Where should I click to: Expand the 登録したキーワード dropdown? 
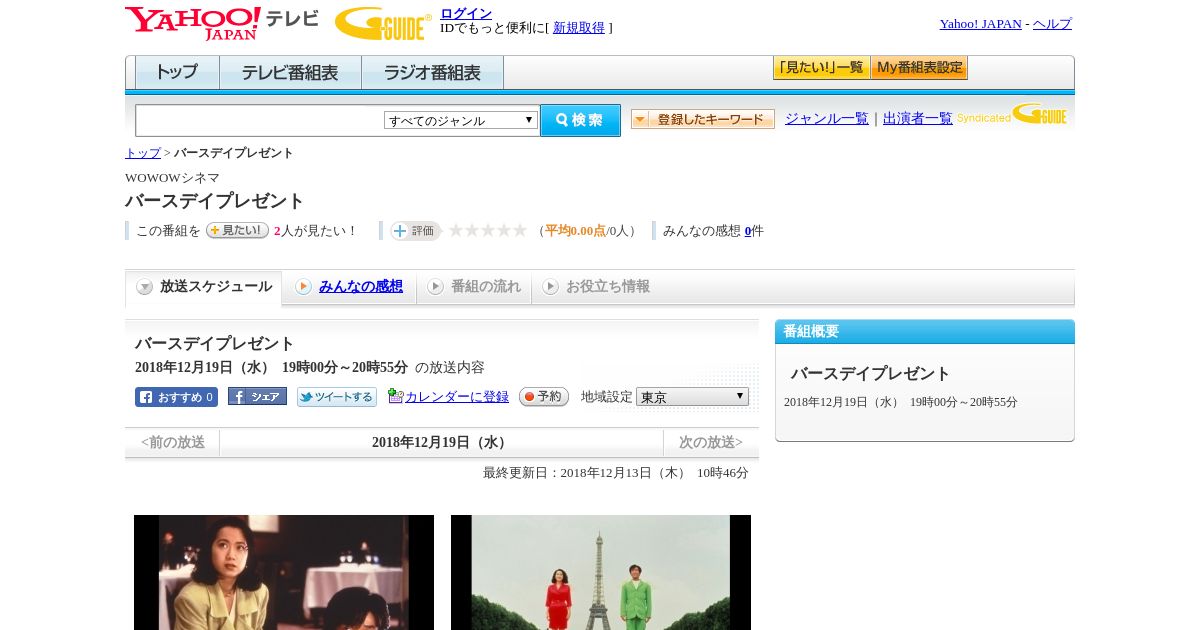click(703, 119)
